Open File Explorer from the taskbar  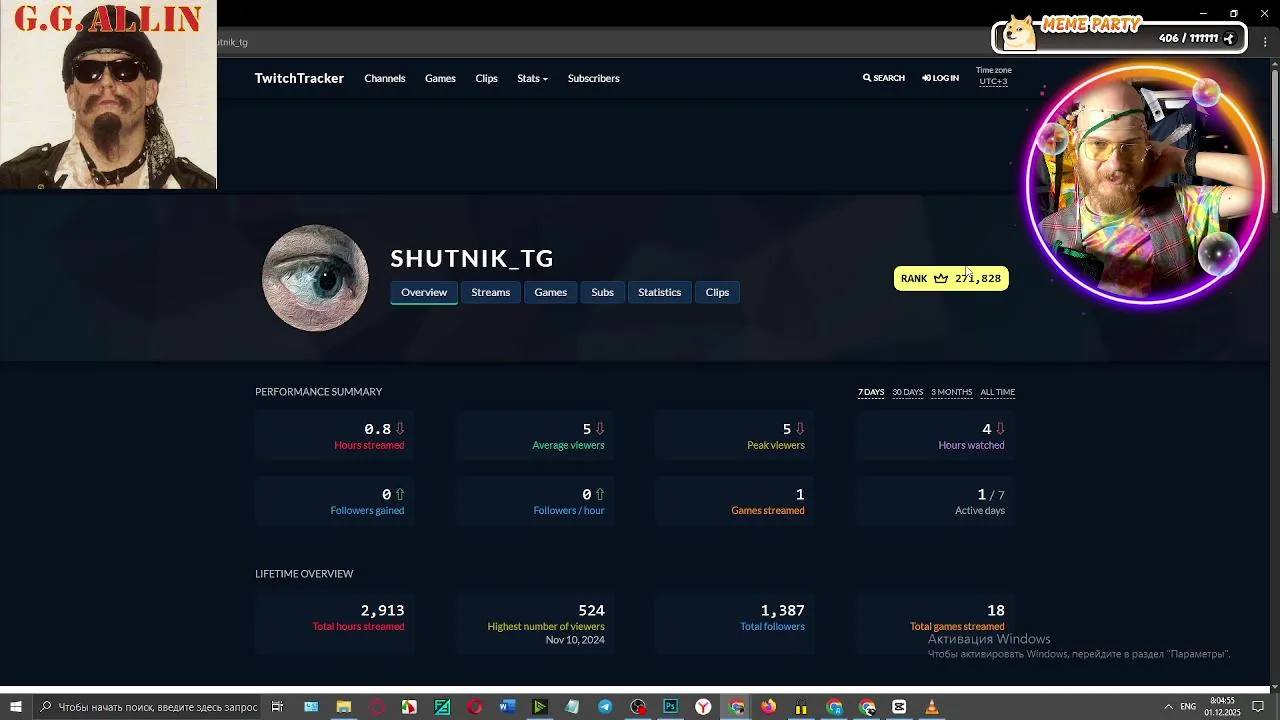click(344, 707)
